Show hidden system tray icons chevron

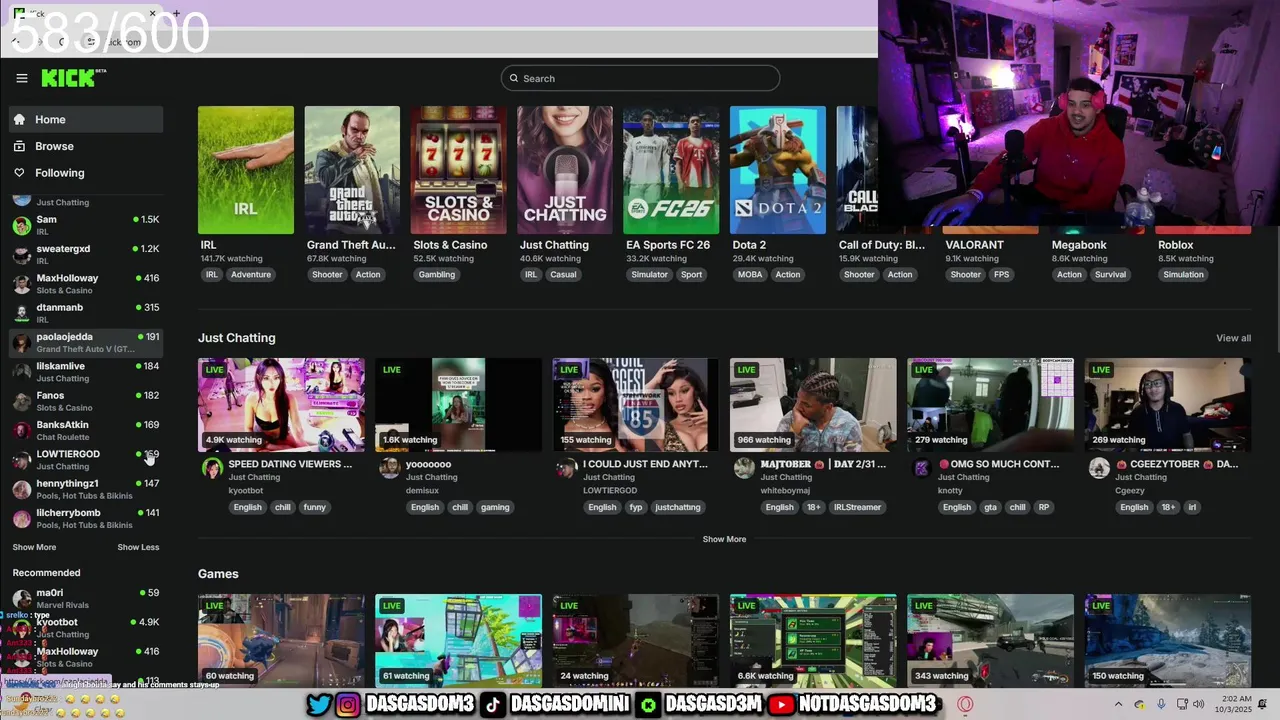[x=1118, y=704]
